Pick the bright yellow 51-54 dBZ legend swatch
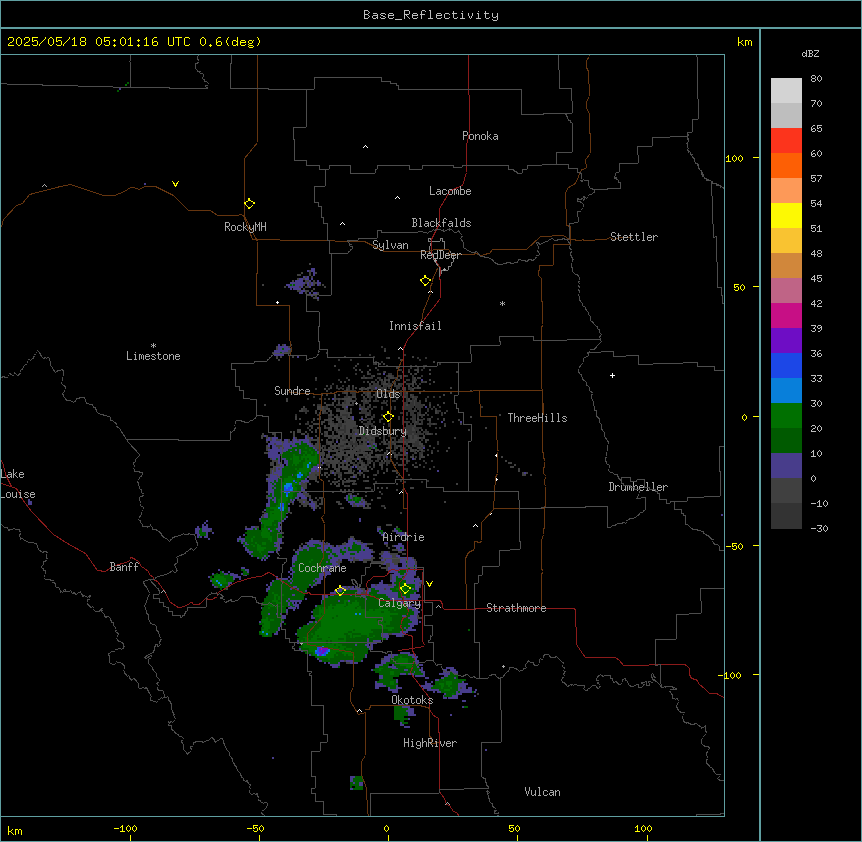This screenshot has width=862, height=842. coord(786,215)
